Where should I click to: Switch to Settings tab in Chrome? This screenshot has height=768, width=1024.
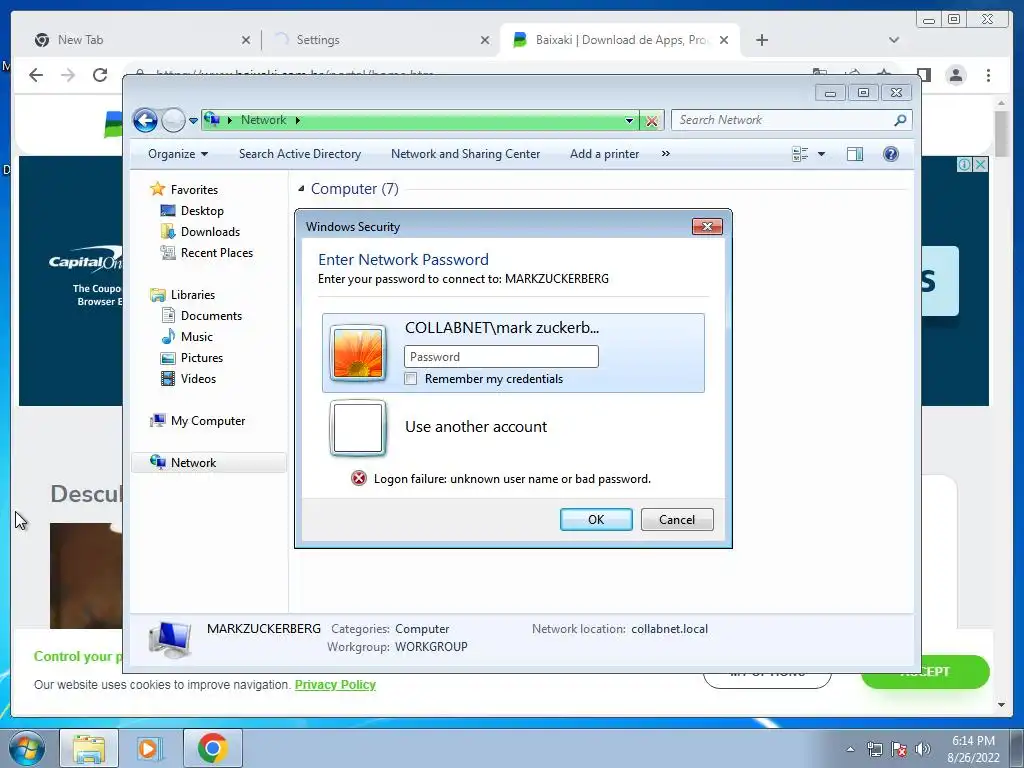pos(317,40)
